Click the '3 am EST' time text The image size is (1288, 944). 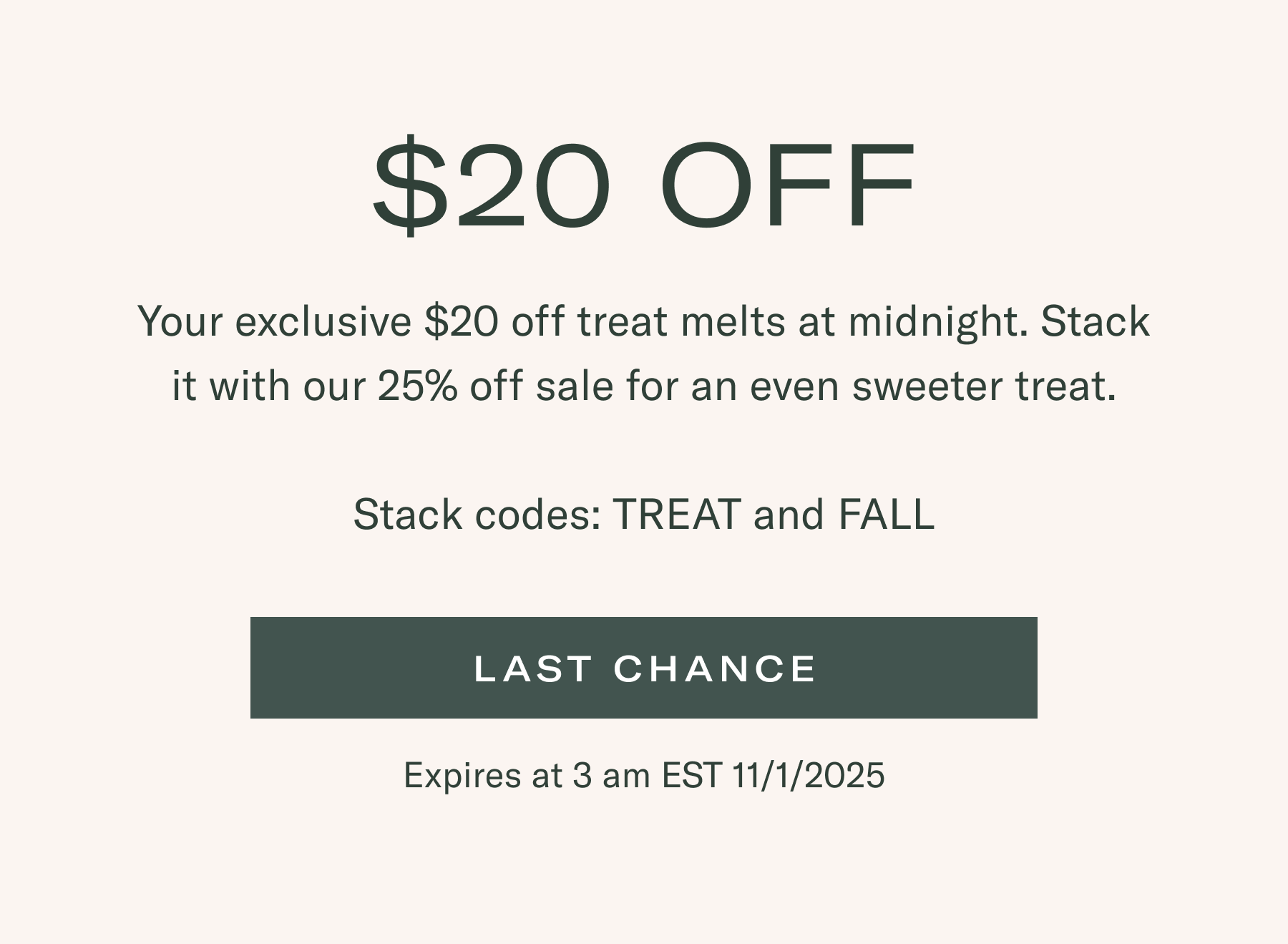click(646, 775)
